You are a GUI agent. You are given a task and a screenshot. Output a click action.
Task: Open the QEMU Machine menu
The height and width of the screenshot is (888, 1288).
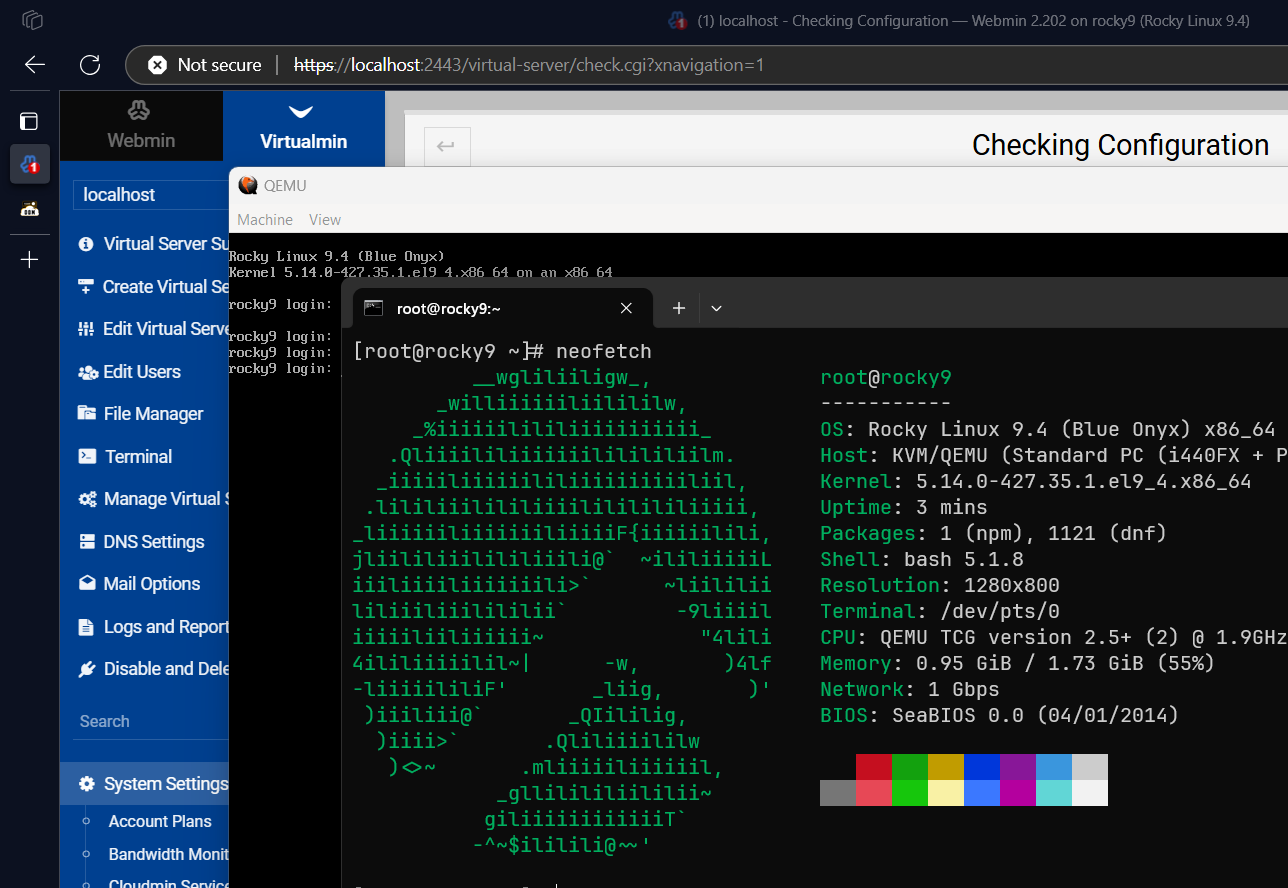[x=264, y=219]
